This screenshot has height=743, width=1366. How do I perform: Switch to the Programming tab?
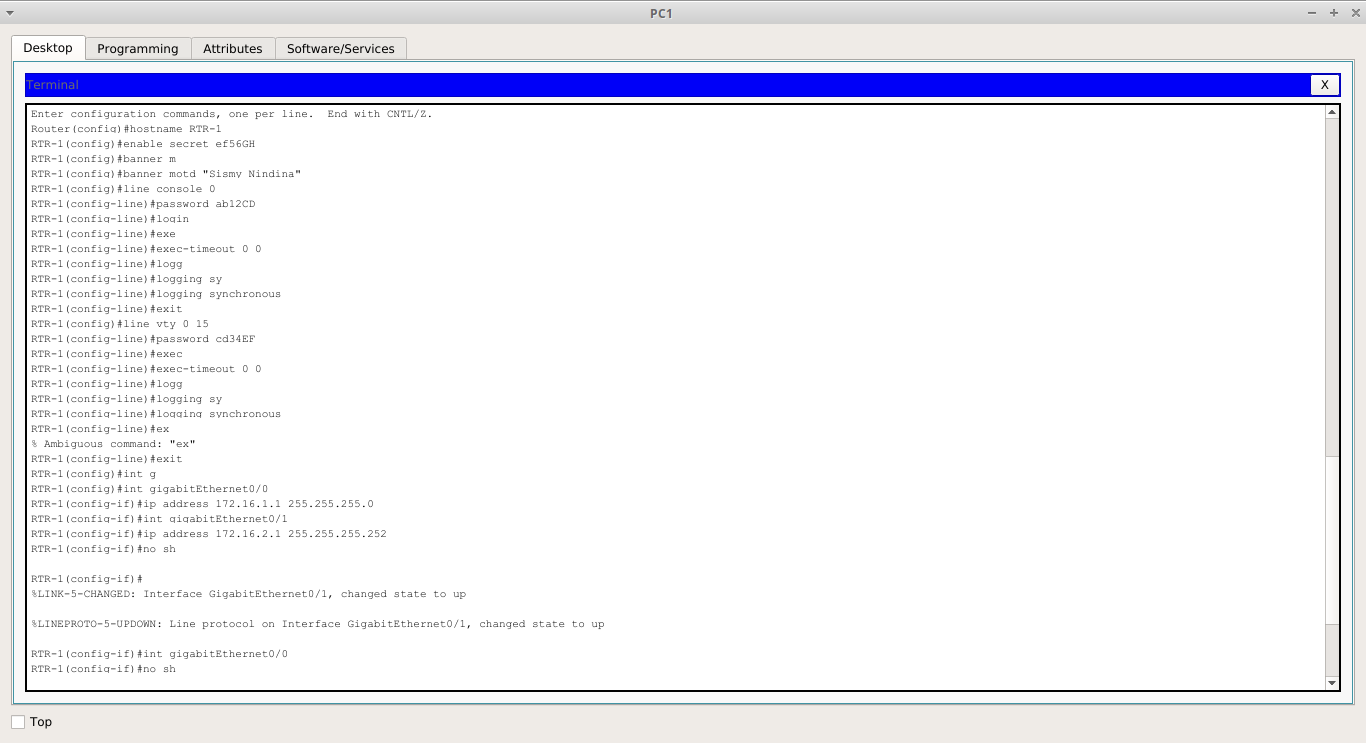[x=137, y=48]
